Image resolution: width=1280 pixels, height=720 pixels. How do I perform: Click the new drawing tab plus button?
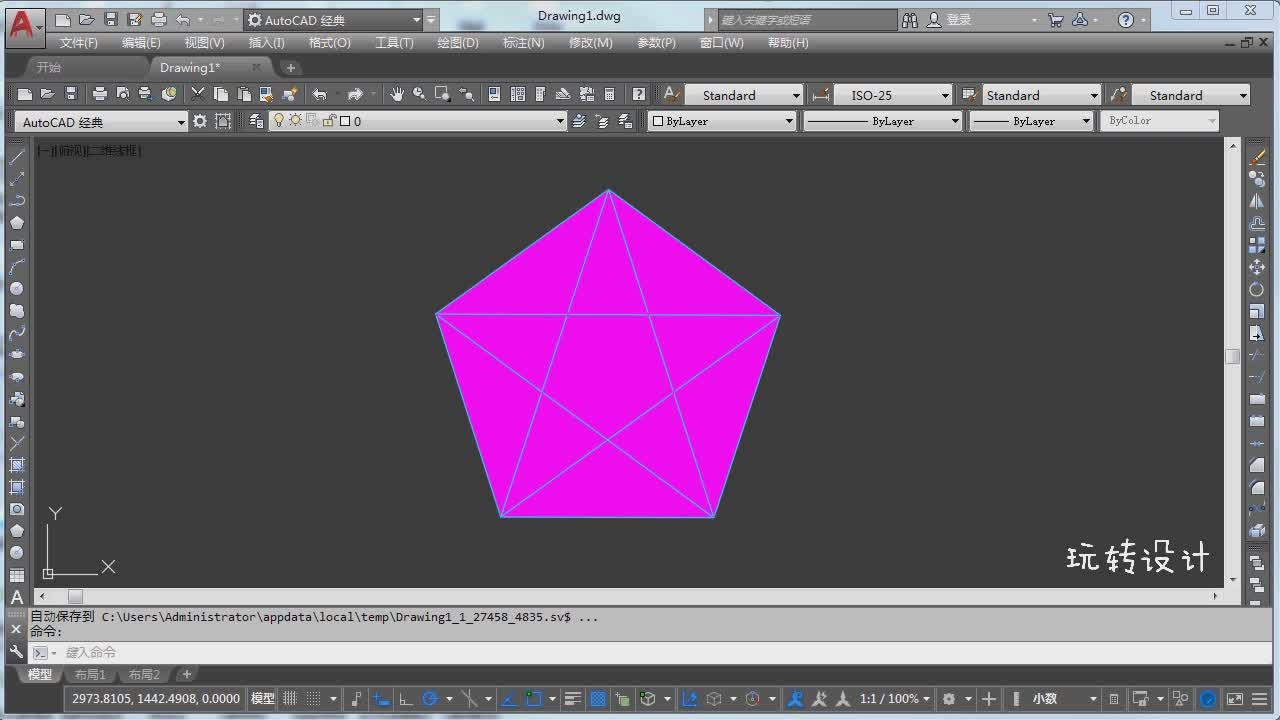coord(290,68)
